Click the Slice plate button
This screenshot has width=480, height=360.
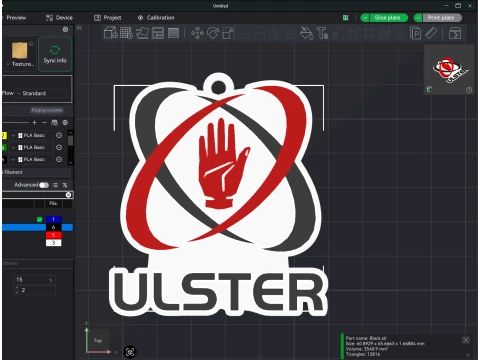pyautogui.click(x=388, y=18)
